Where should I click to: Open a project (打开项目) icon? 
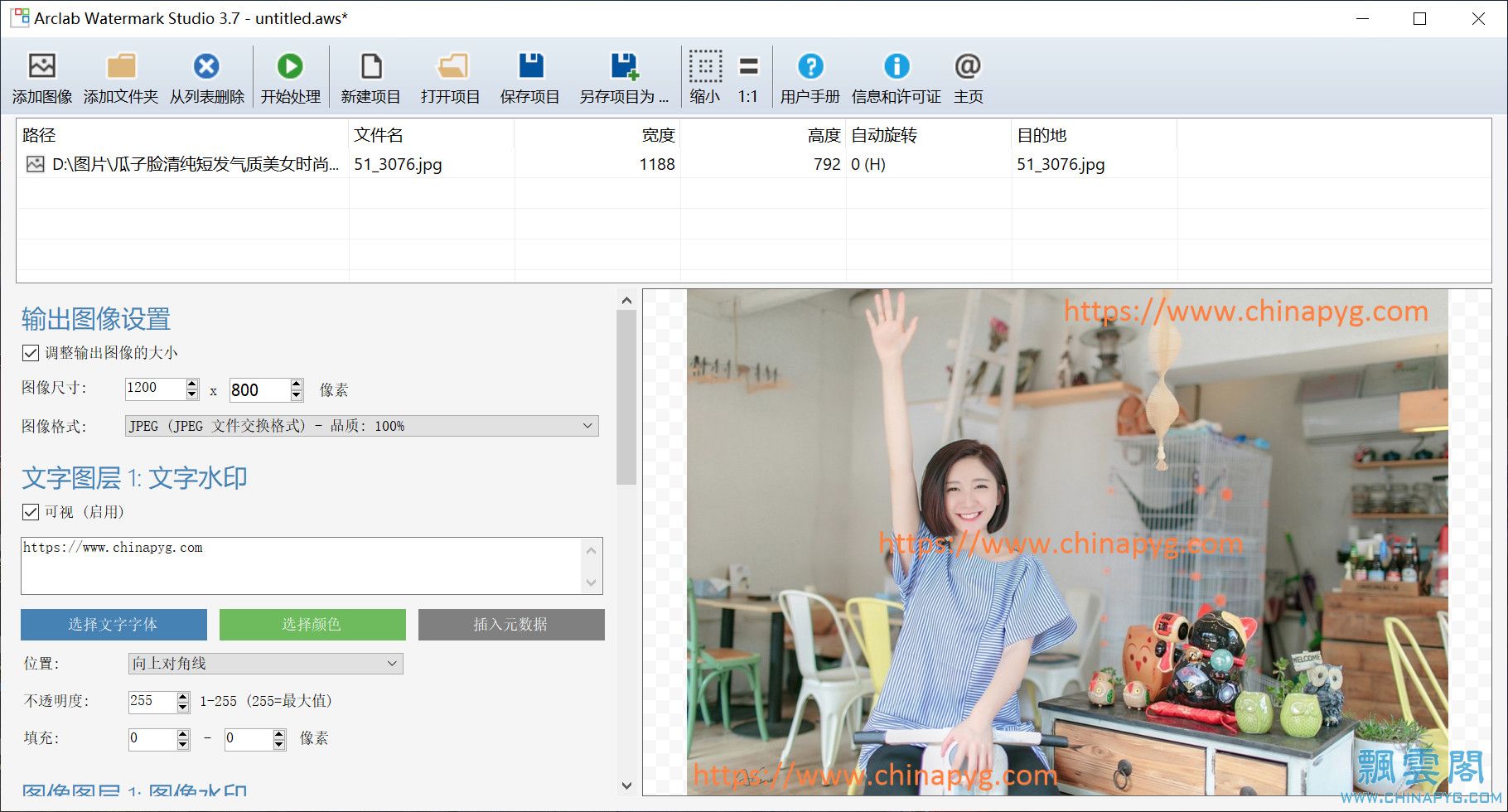tap(452, 66)
